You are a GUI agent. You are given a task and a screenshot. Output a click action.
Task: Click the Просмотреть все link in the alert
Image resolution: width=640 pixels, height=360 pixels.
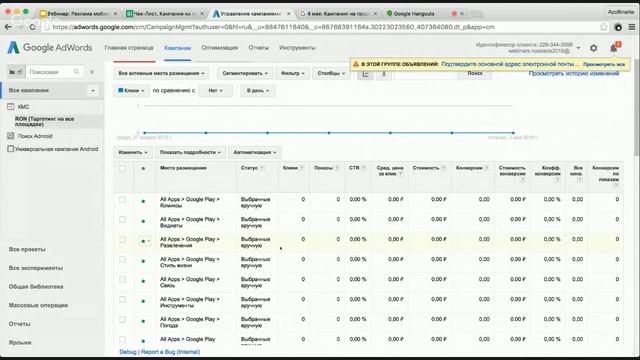[604, 64]
